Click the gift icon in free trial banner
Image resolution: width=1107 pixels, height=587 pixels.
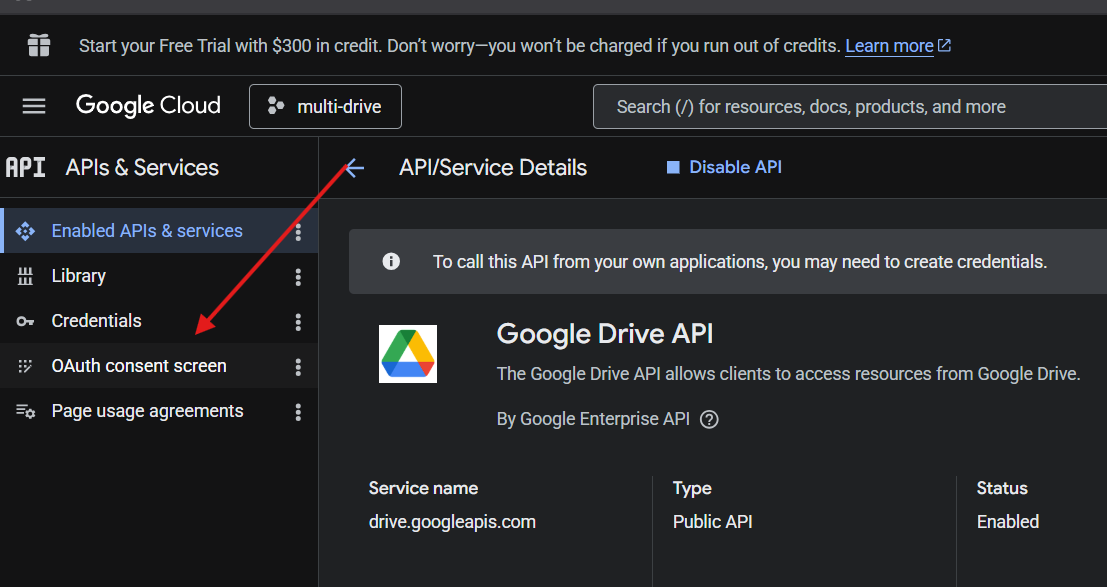[39, 46]
